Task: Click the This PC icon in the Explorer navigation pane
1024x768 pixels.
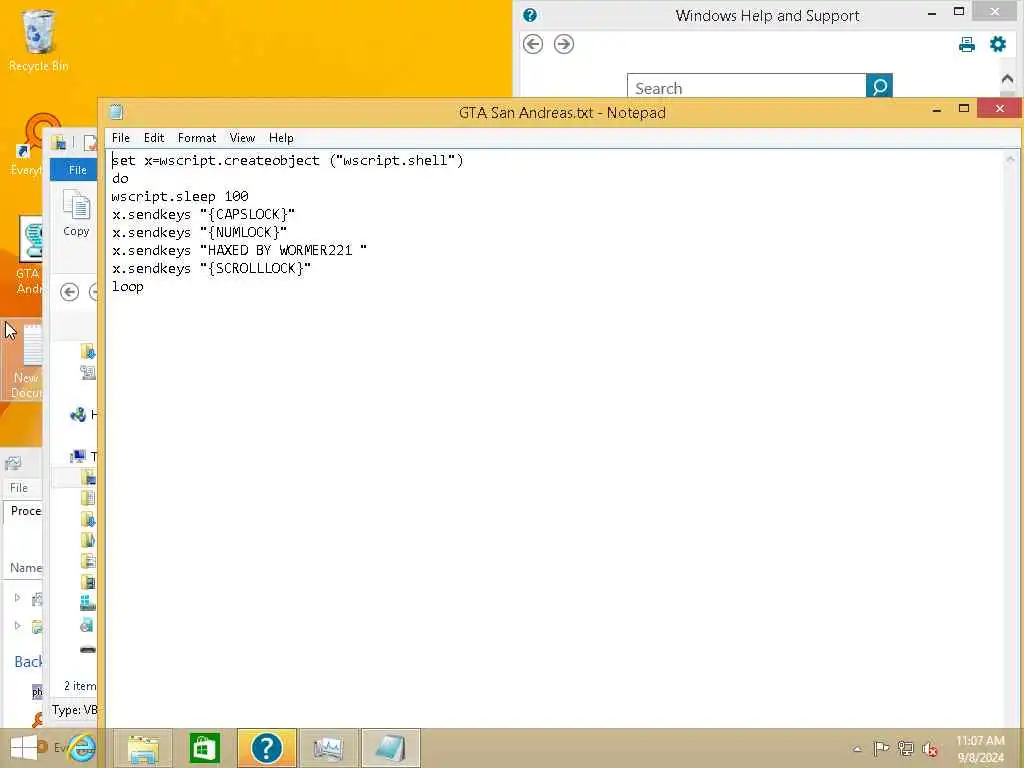Action: click(x=78, y=456)
